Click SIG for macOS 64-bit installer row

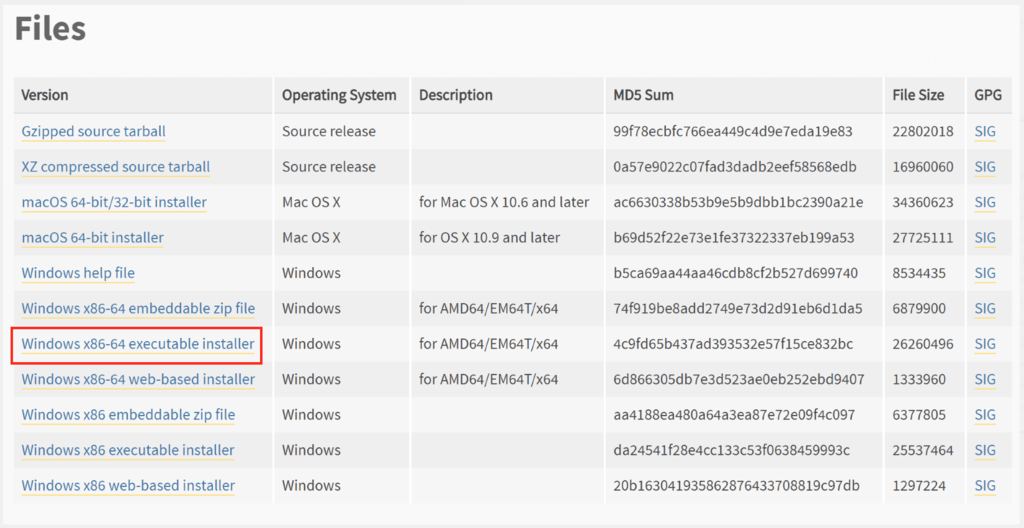pos(985,237)
